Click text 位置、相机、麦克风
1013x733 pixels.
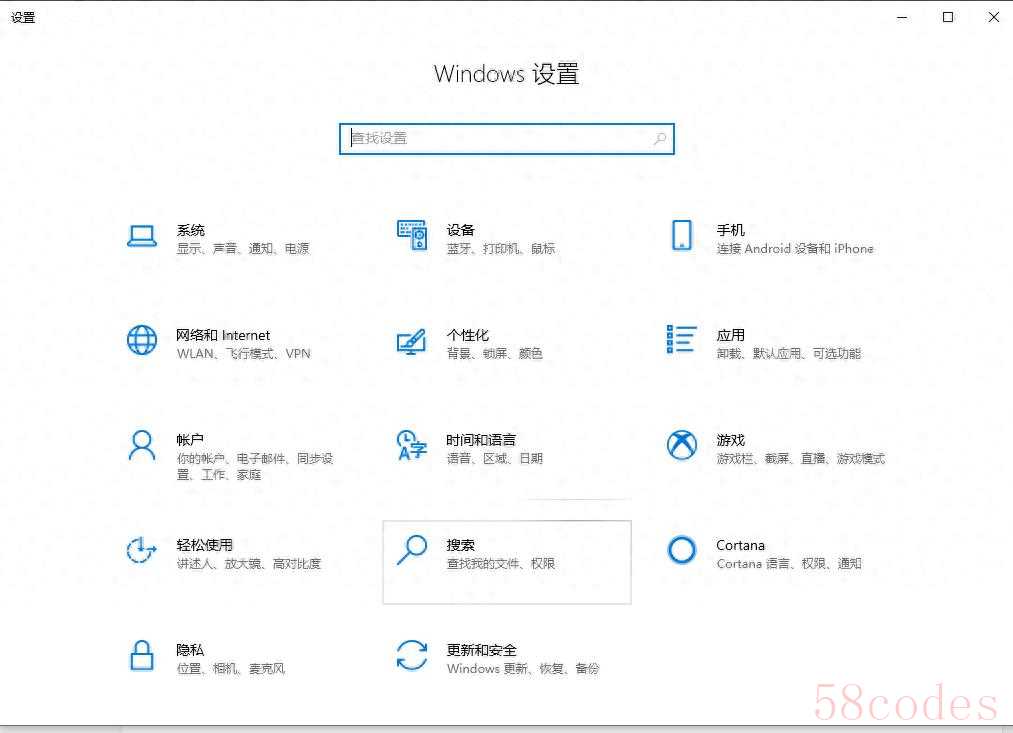231,669
